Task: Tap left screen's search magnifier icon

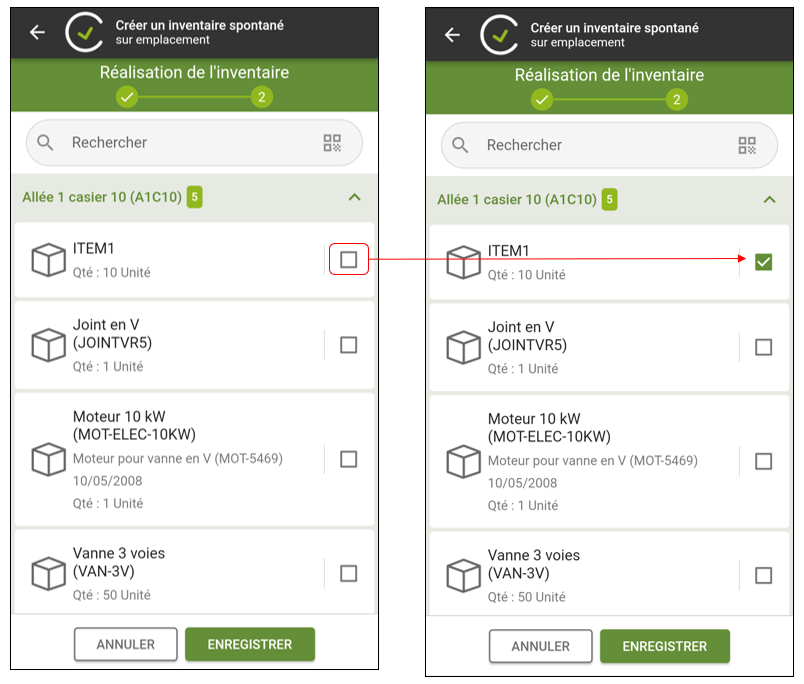Action: pyautogui.click(x=45, y=143)
